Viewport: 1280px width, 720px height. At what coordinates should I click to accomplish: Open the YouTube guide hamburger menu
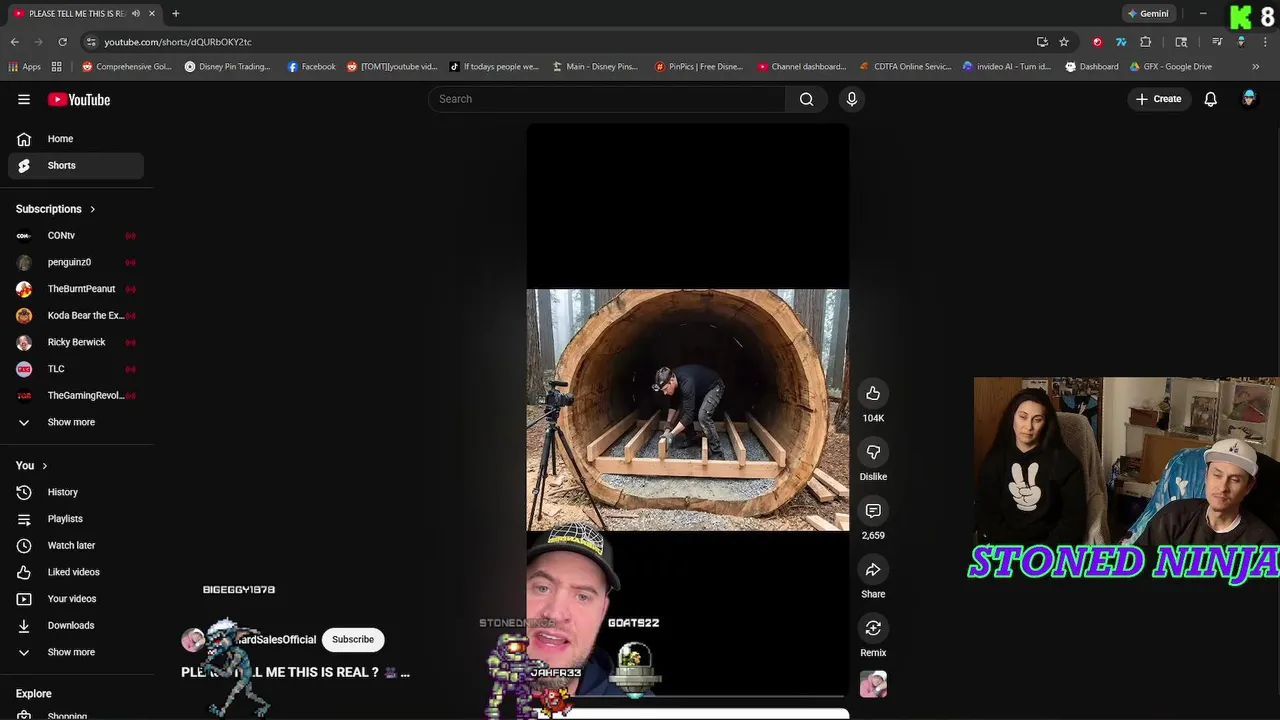pyautogui.click(x=24, y=99)
